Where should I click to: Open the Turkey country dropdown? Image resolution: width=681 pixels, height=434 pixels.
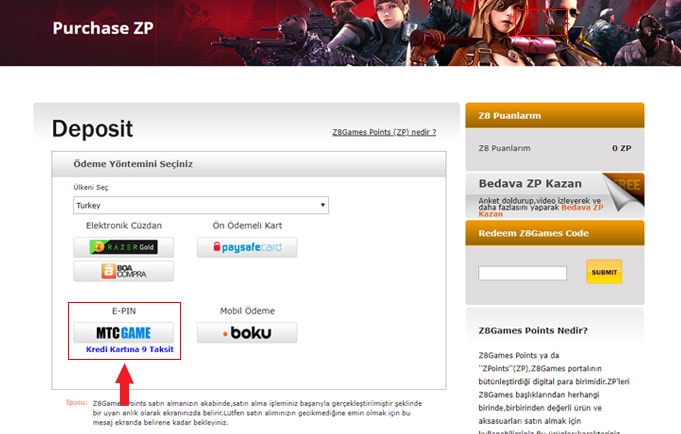pos(201,205)
